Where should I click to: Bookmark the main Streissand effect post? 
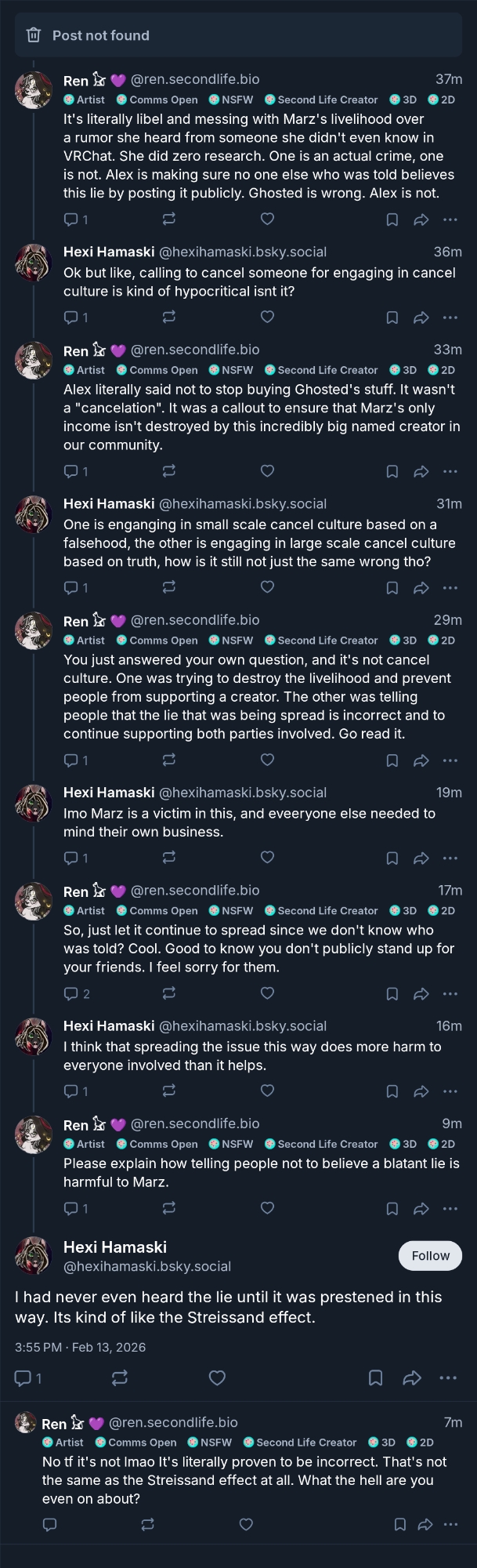(x=375, y=1377)
